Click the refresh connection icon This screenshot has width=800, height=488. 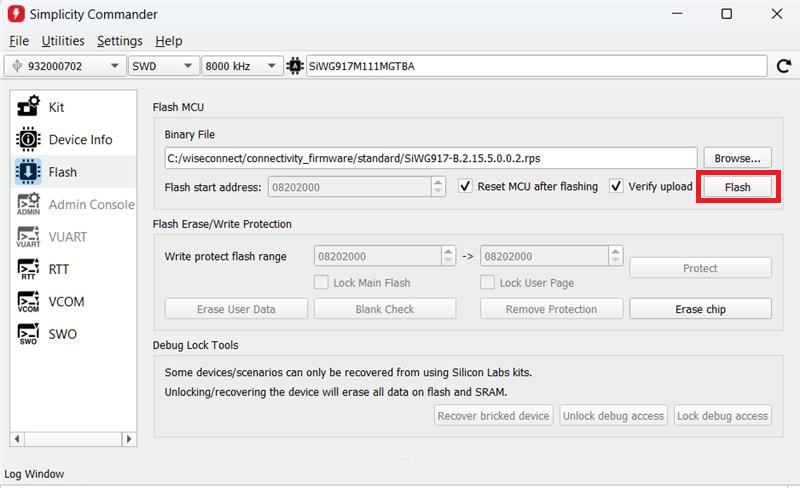coord(784,66)
